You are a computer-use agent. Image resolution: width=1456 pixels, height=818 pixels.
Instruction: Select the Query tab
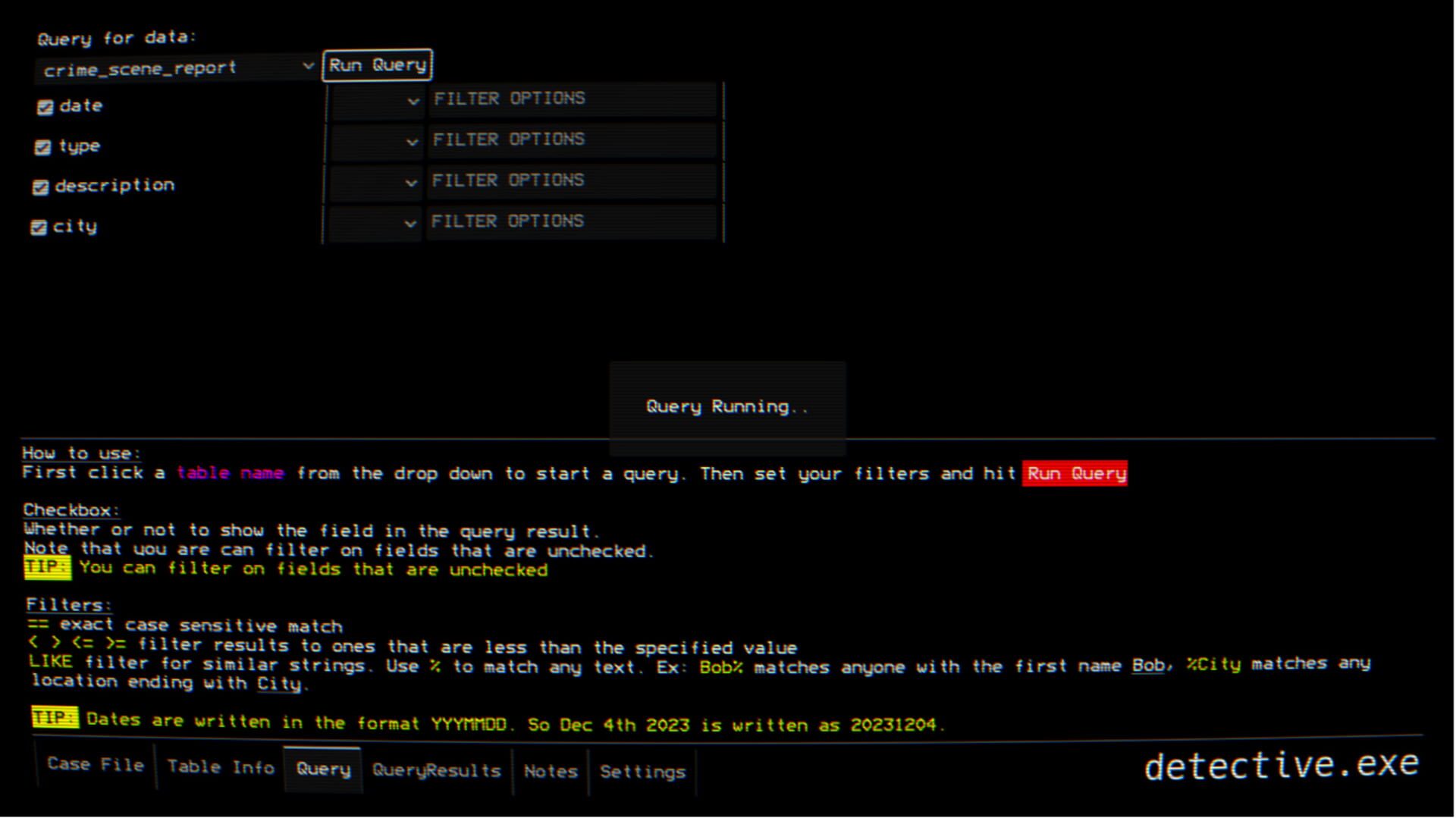pyautogui.click(x=323, y=769)
